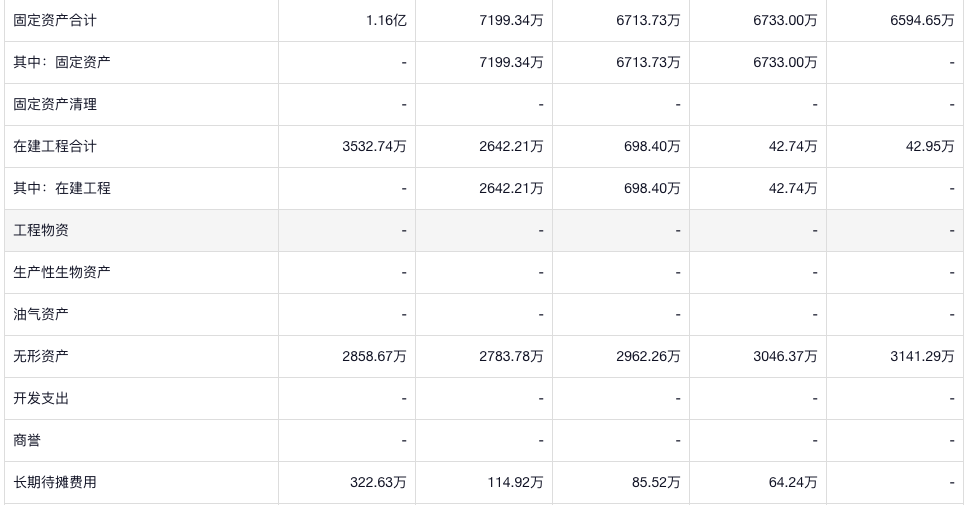This screenshot has width=976, height=505.
Task: Click the 6594.65万 fixed assets cell
Action: pos(922,20)
